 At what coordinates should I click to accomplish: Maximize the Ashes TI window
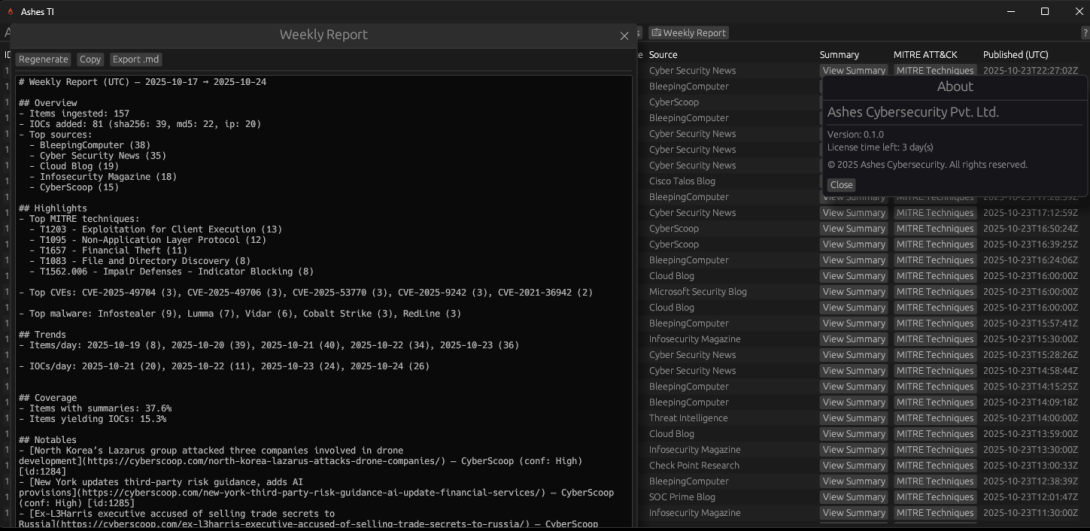point(1044,11)
